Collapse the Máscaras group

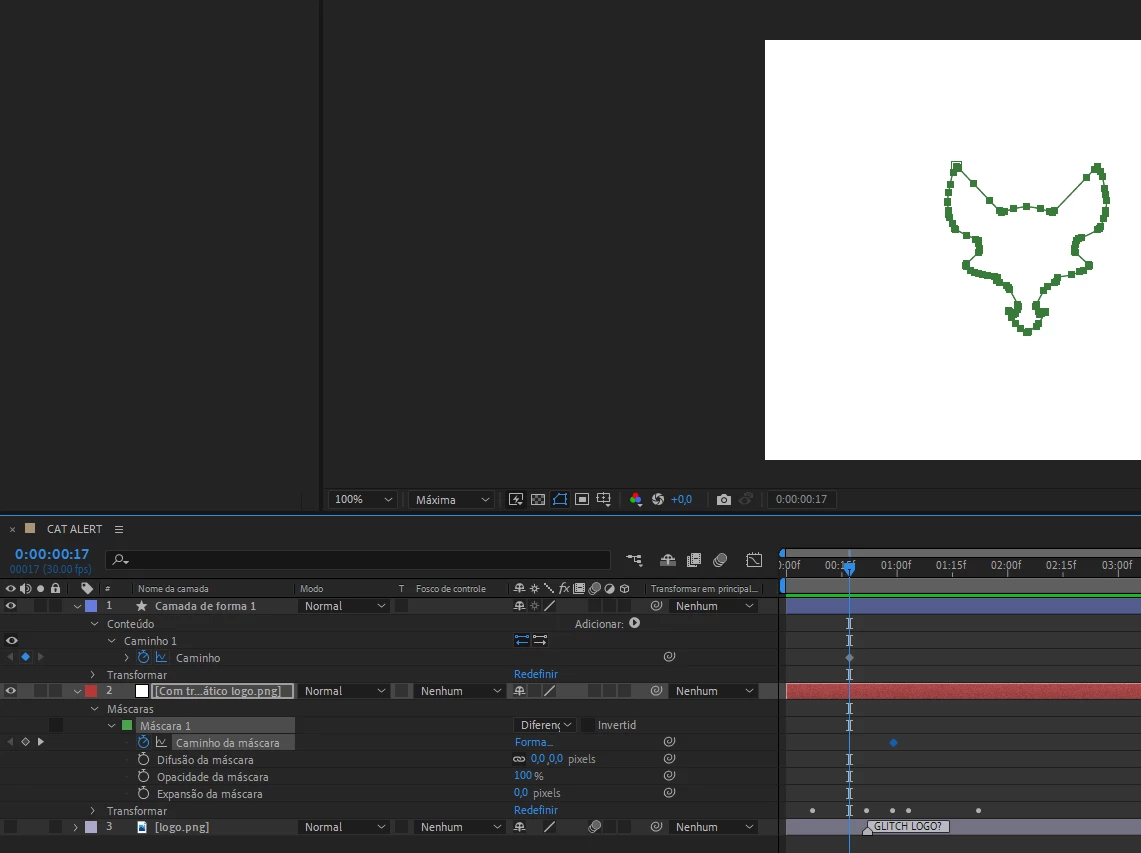94,709
